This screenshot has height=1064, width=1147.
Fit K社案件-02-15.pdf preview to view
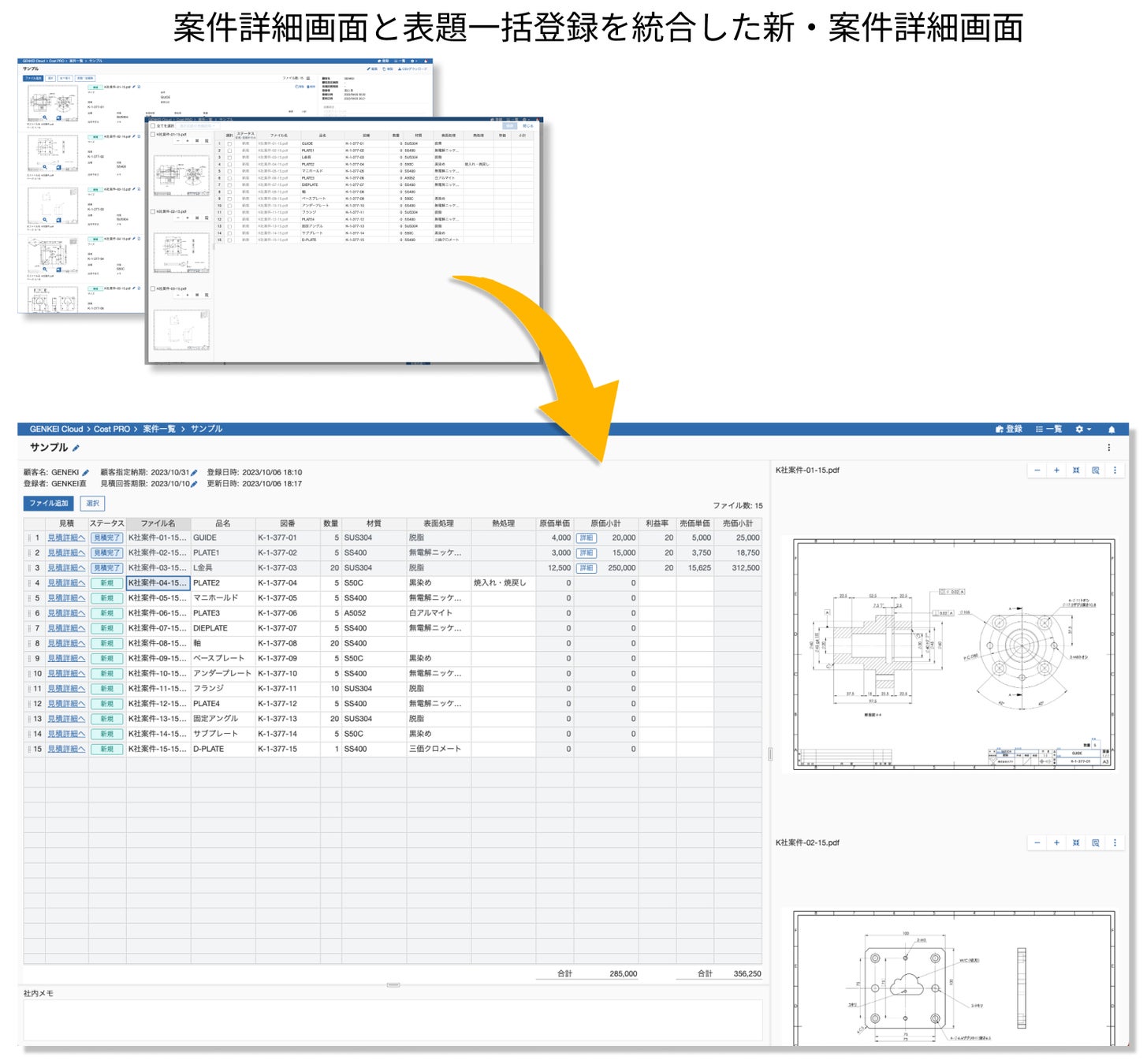point(1076,843)
